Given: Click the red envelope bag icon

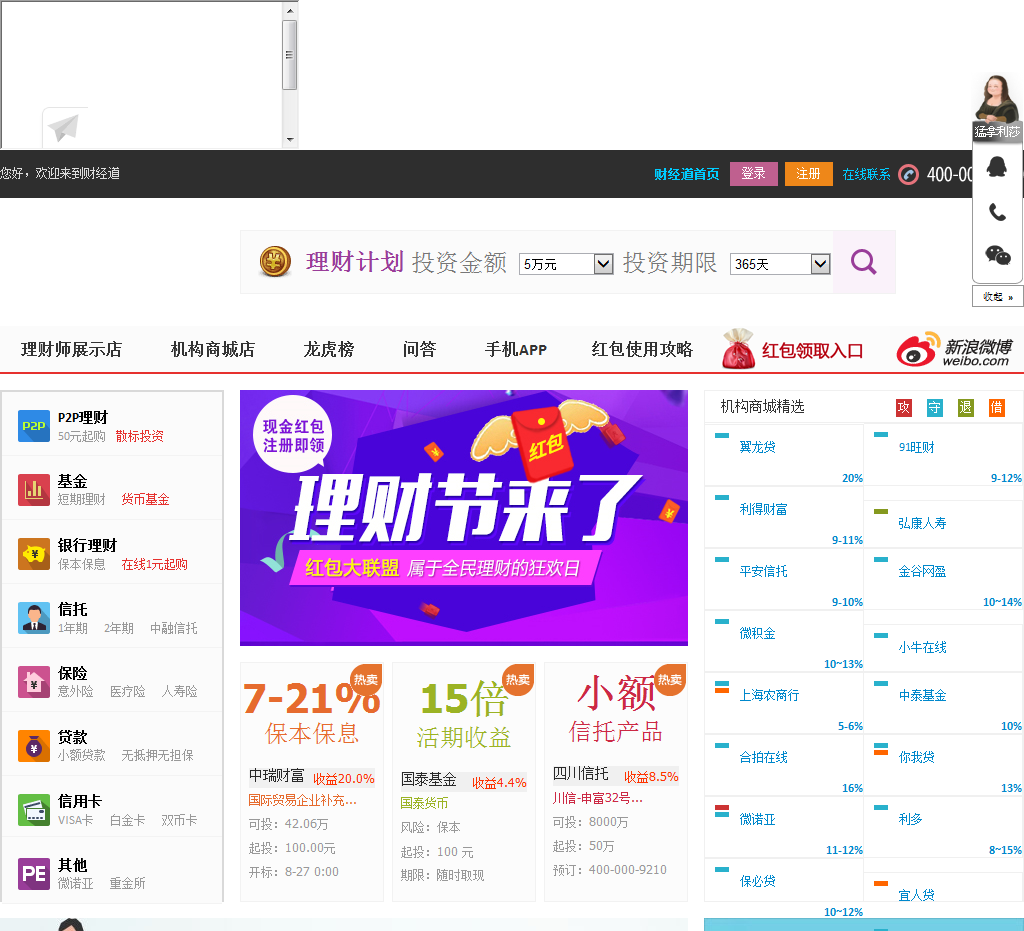Looking at the screenshot, I should tap(739, 349).
